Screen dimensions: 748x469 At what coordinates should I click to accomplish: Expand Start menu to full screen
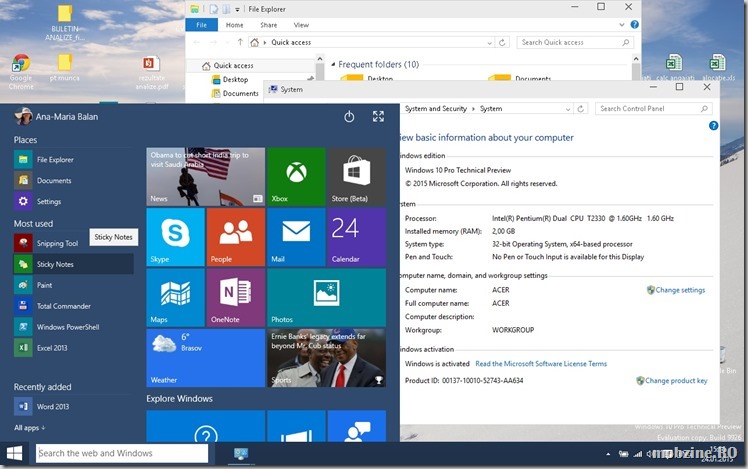378,116
